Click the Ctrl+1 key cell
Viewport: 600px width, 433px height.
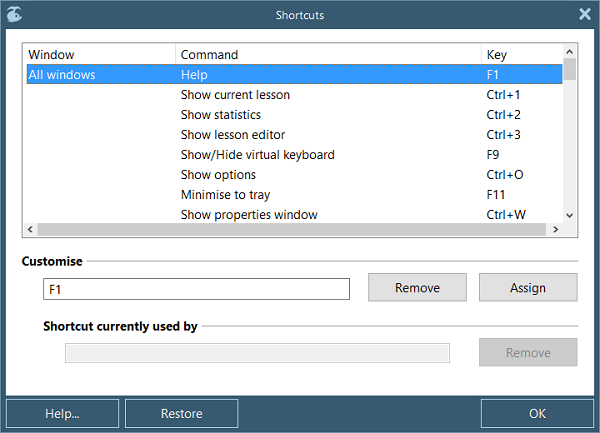[503, 94]
